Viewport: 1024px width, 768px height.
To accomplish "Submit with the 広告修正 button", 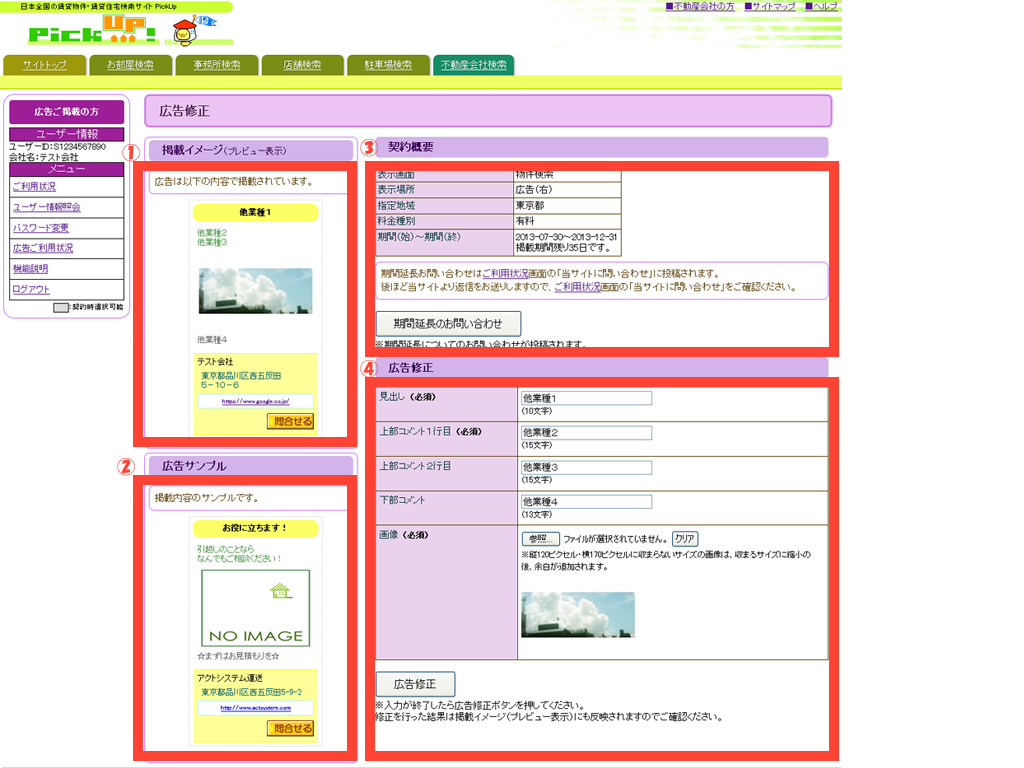I will coord(415,684).
